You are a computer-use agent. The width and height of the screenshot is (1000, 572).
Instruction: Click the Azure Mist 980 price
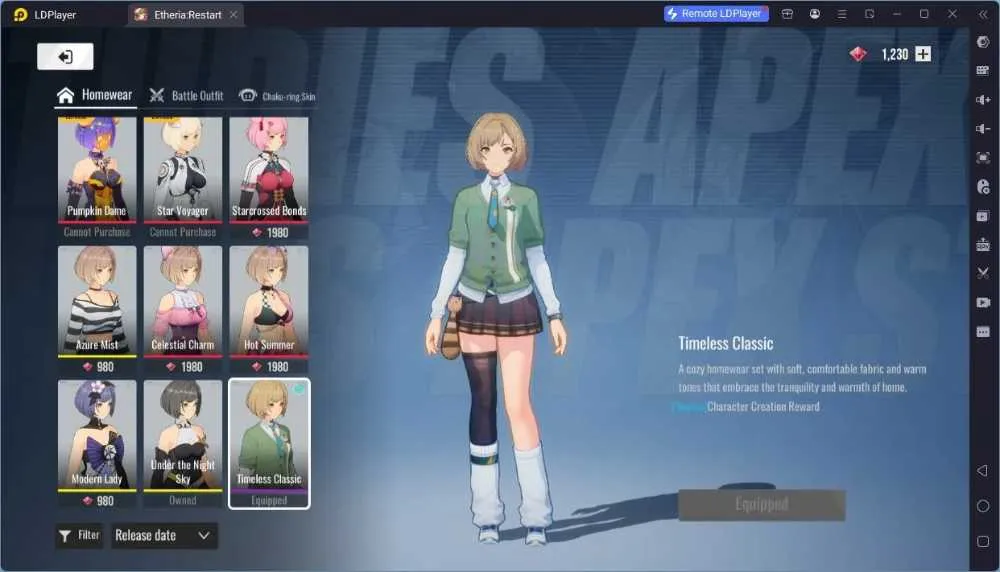[98, 367]
